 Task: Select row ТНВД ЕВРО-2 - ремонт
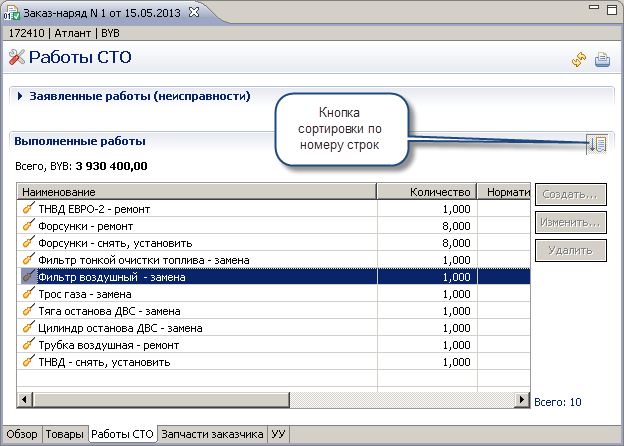tap(273, 208)
